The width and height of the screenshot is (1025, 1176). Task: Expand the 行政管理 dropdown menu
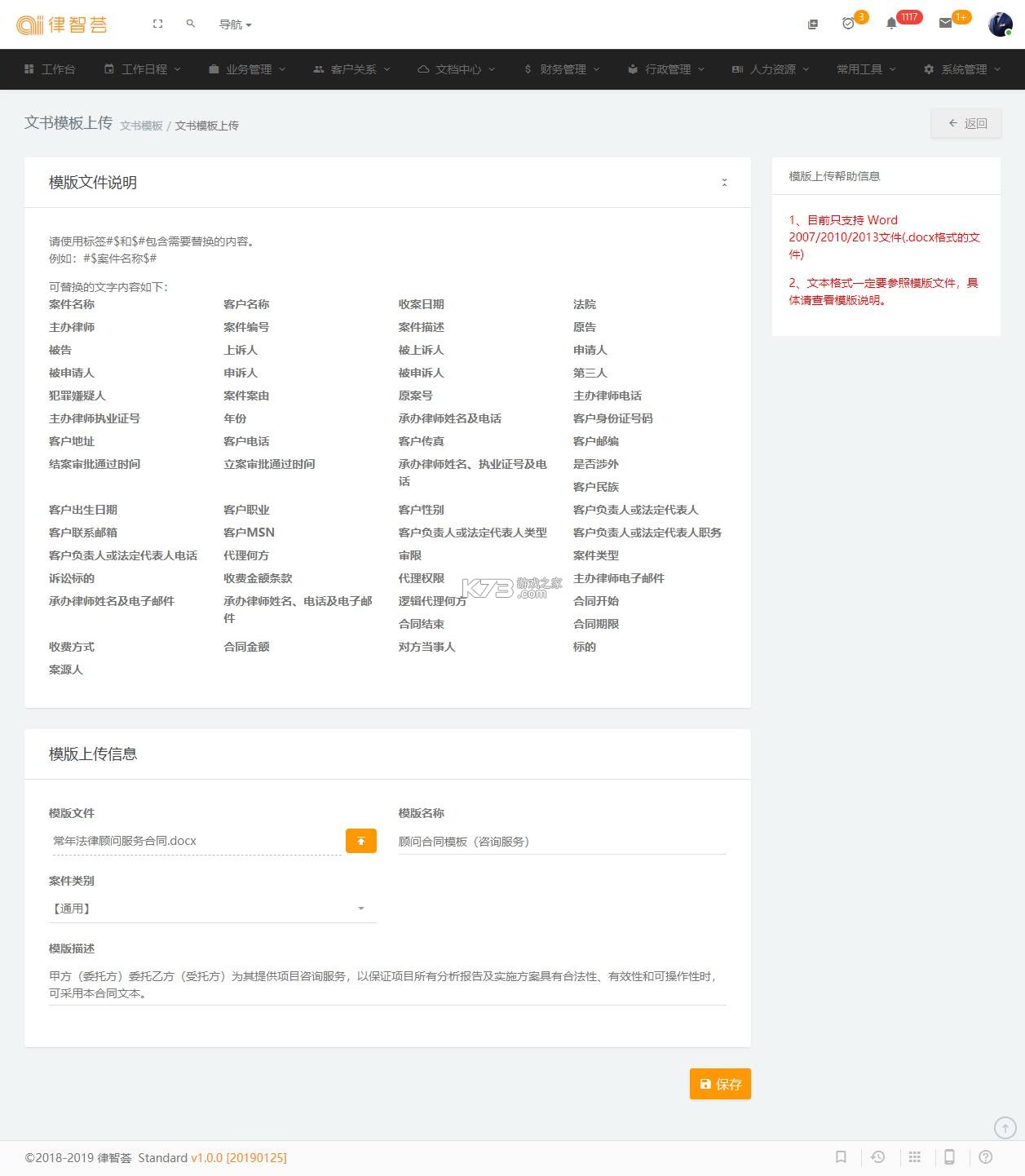click(x=666, y=69)
